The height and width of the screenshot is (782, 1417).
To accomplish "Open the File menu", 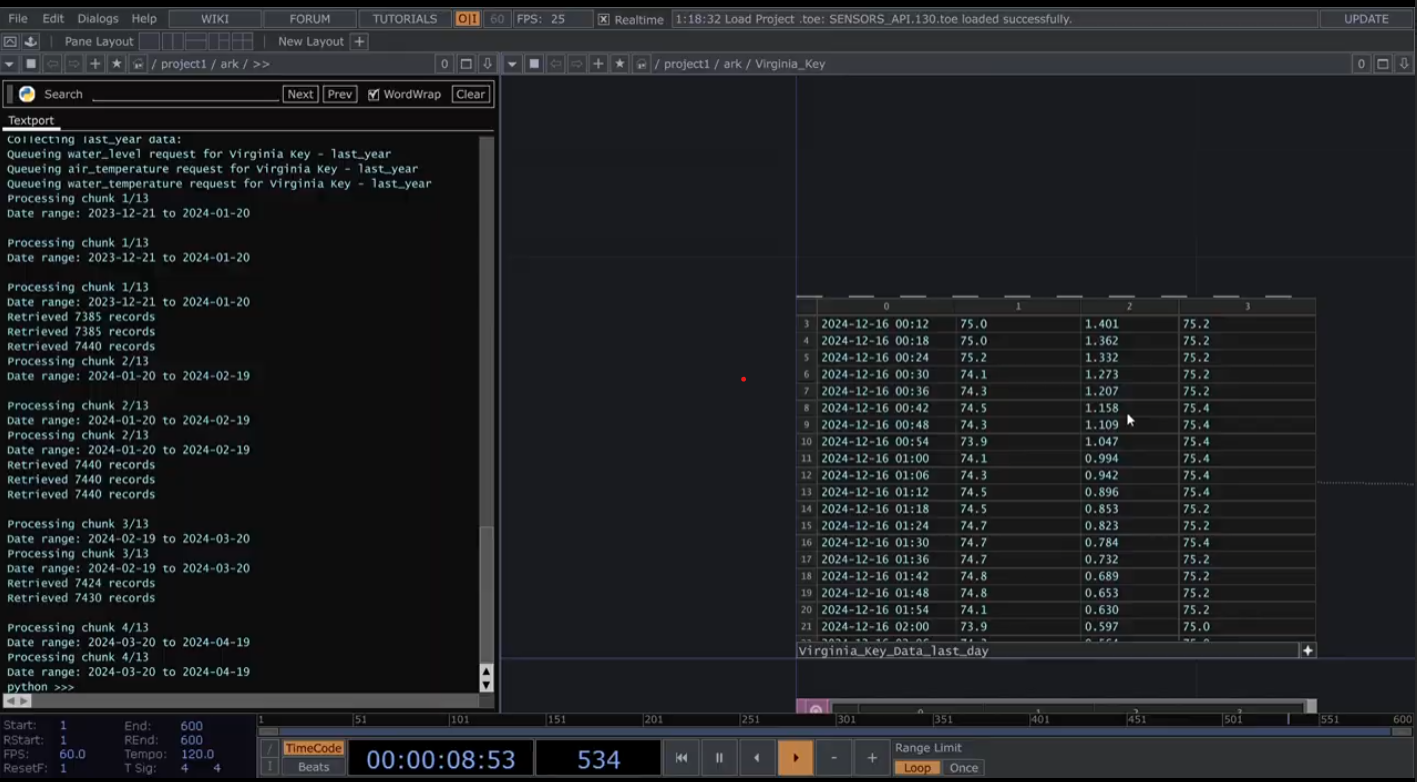I will [x=18, y=19].
